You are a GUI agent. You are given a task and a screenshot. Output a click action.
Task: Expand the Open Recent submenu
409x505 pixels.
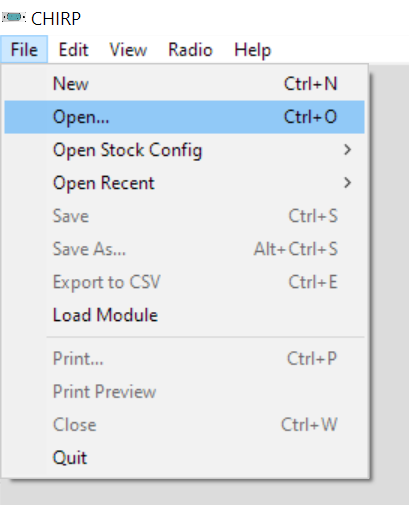[184, 183]
